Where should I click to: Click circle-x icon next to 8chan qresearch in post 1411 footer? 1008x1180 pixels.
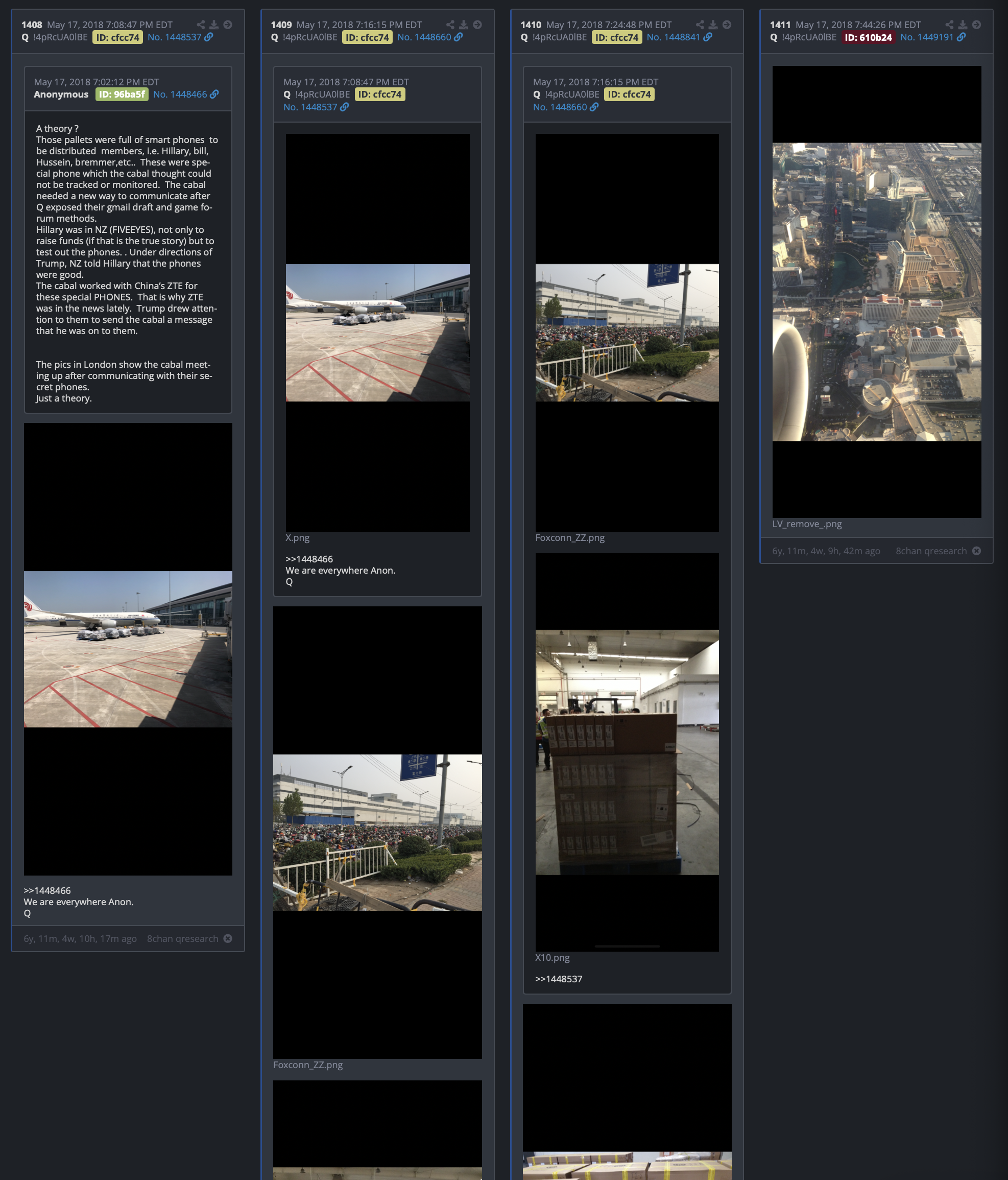coord(977,551)
